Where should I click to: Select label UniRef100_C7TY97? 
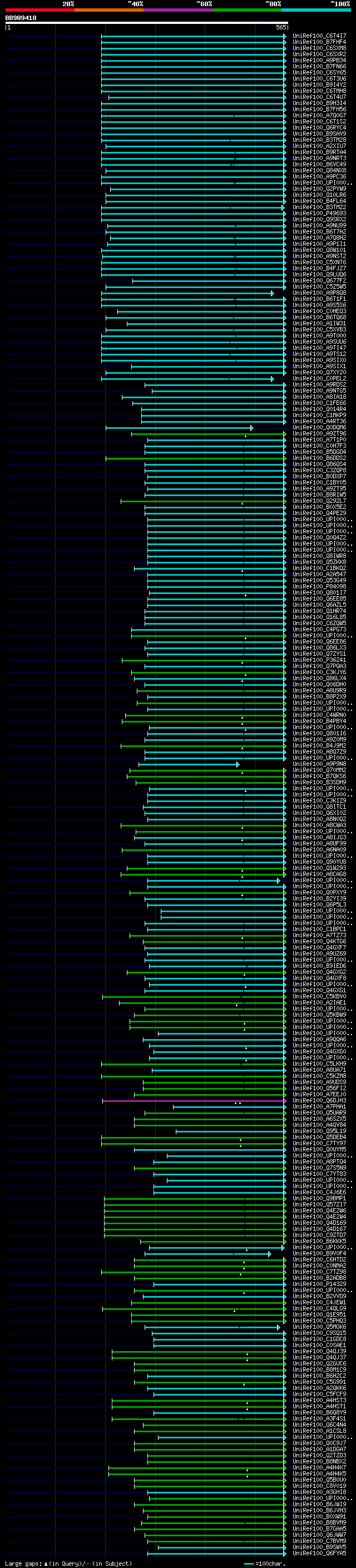tap(319, 1143)
